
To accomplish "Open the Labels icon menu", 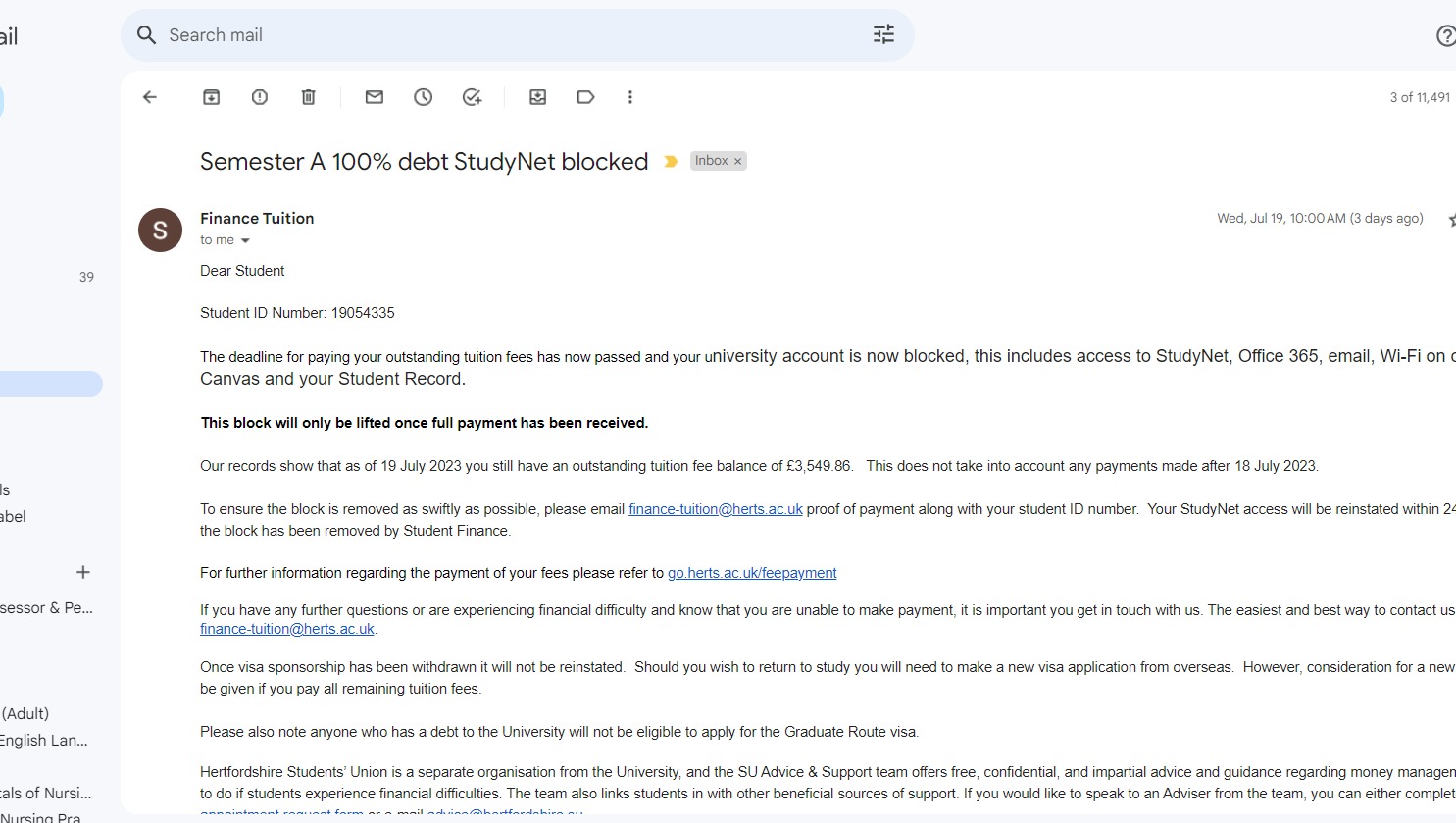I will click(586, 97).
